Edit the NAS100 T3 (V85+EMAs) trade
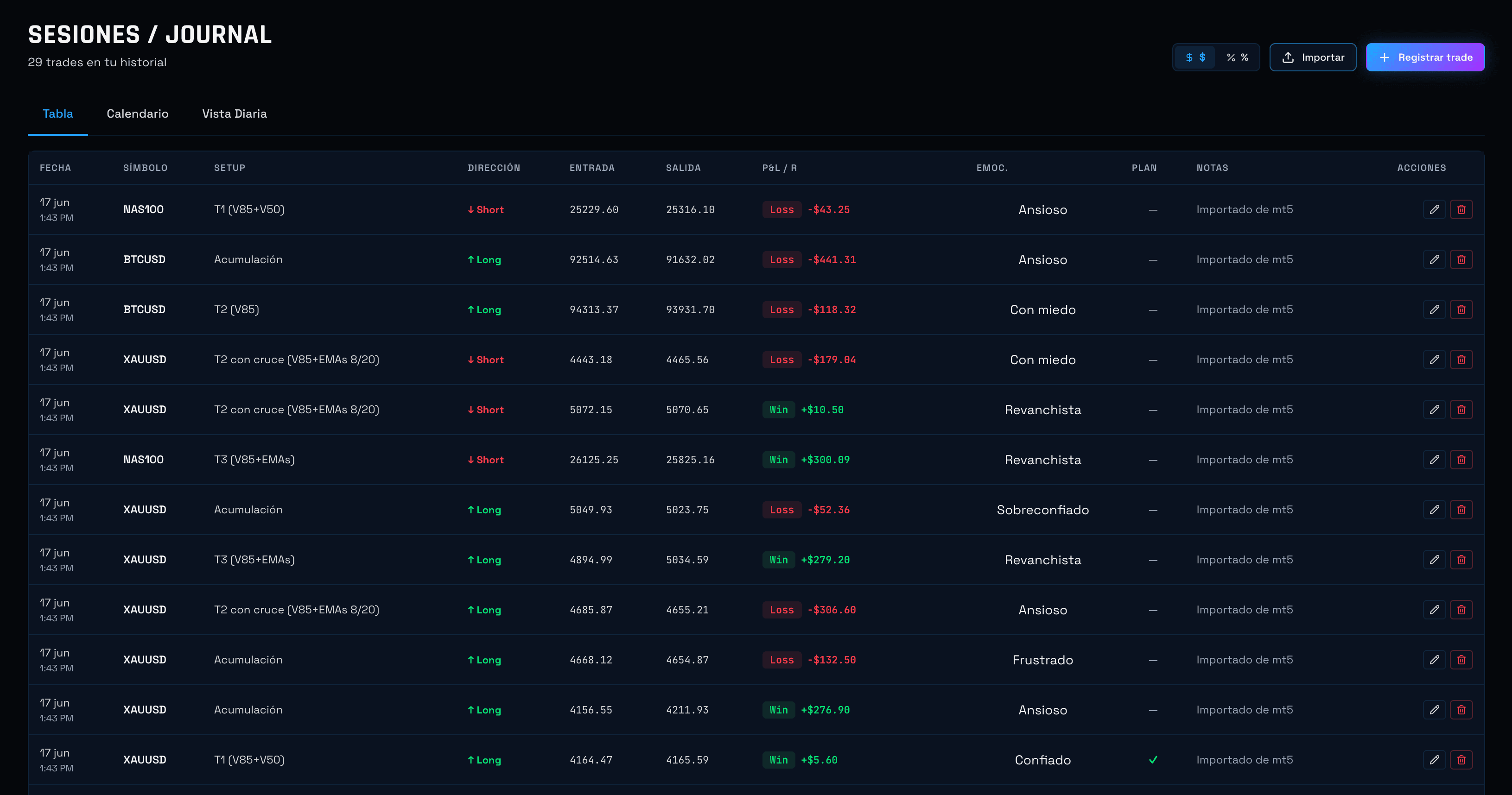Viewport: 1512px width, 795px height. [1434, 460]
